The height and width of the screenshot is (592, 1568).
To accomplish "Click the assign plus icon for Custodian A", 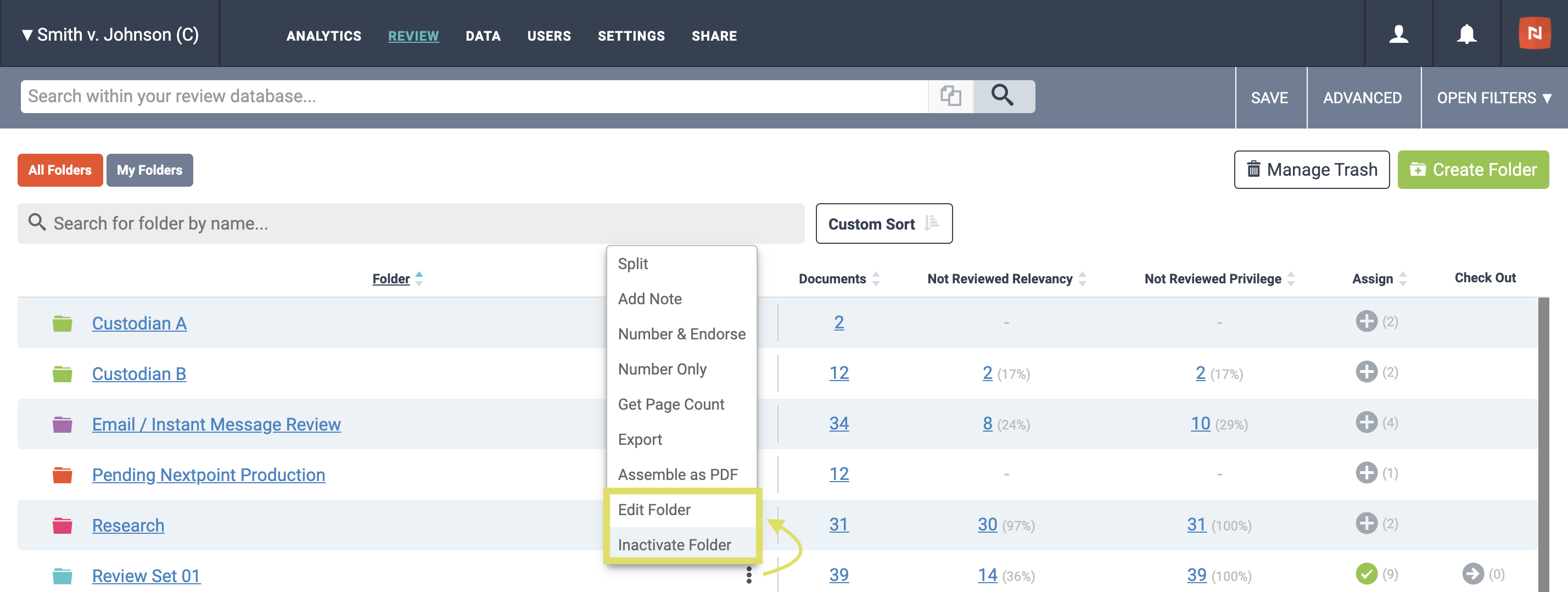I will tap(1366, 321).
